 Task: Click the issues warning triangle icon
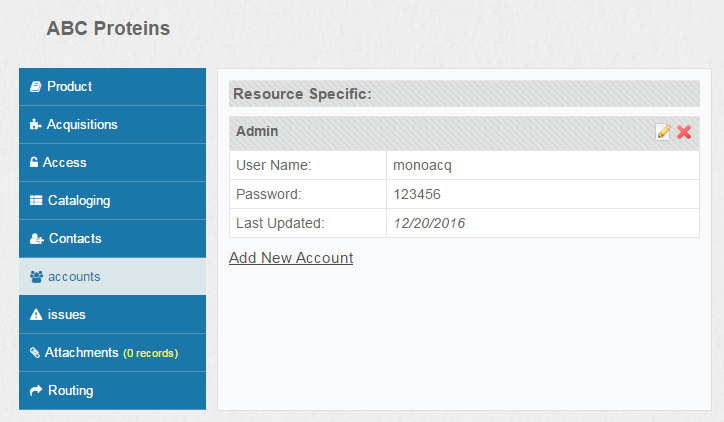point(36,314)
